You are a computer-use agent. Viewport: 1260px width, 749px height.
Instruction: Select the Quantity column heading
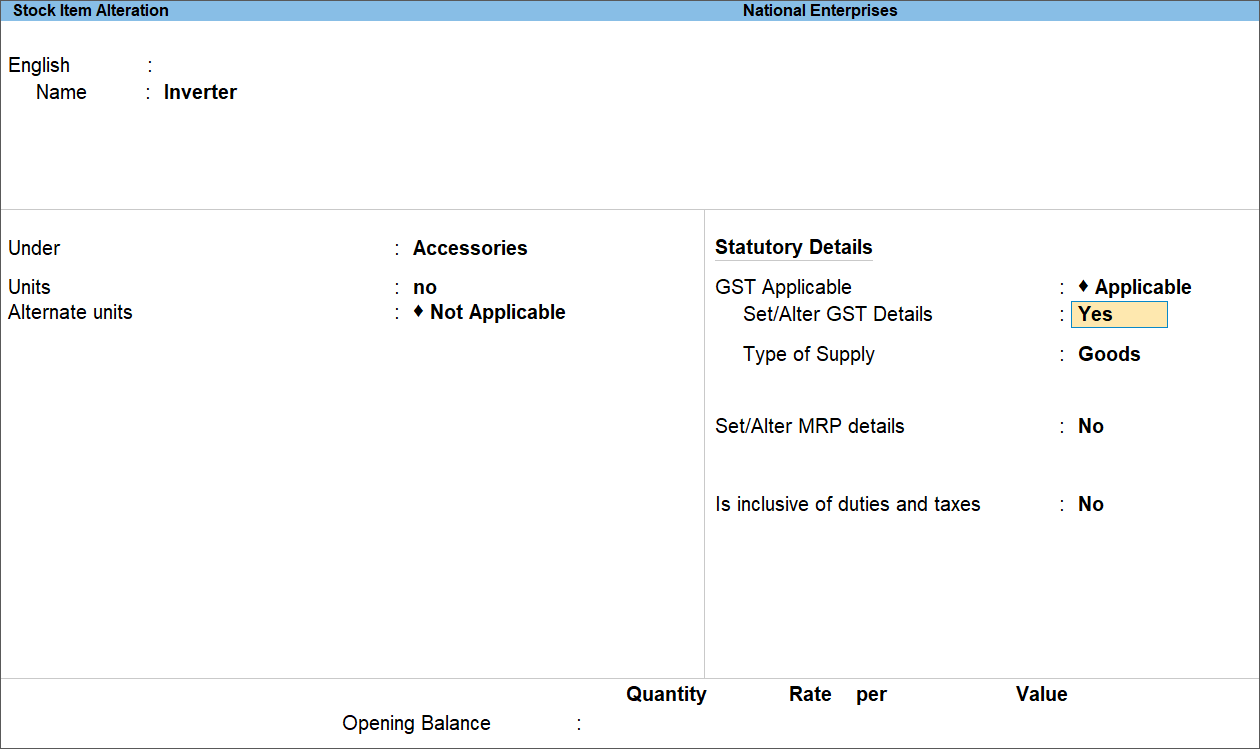666,694
